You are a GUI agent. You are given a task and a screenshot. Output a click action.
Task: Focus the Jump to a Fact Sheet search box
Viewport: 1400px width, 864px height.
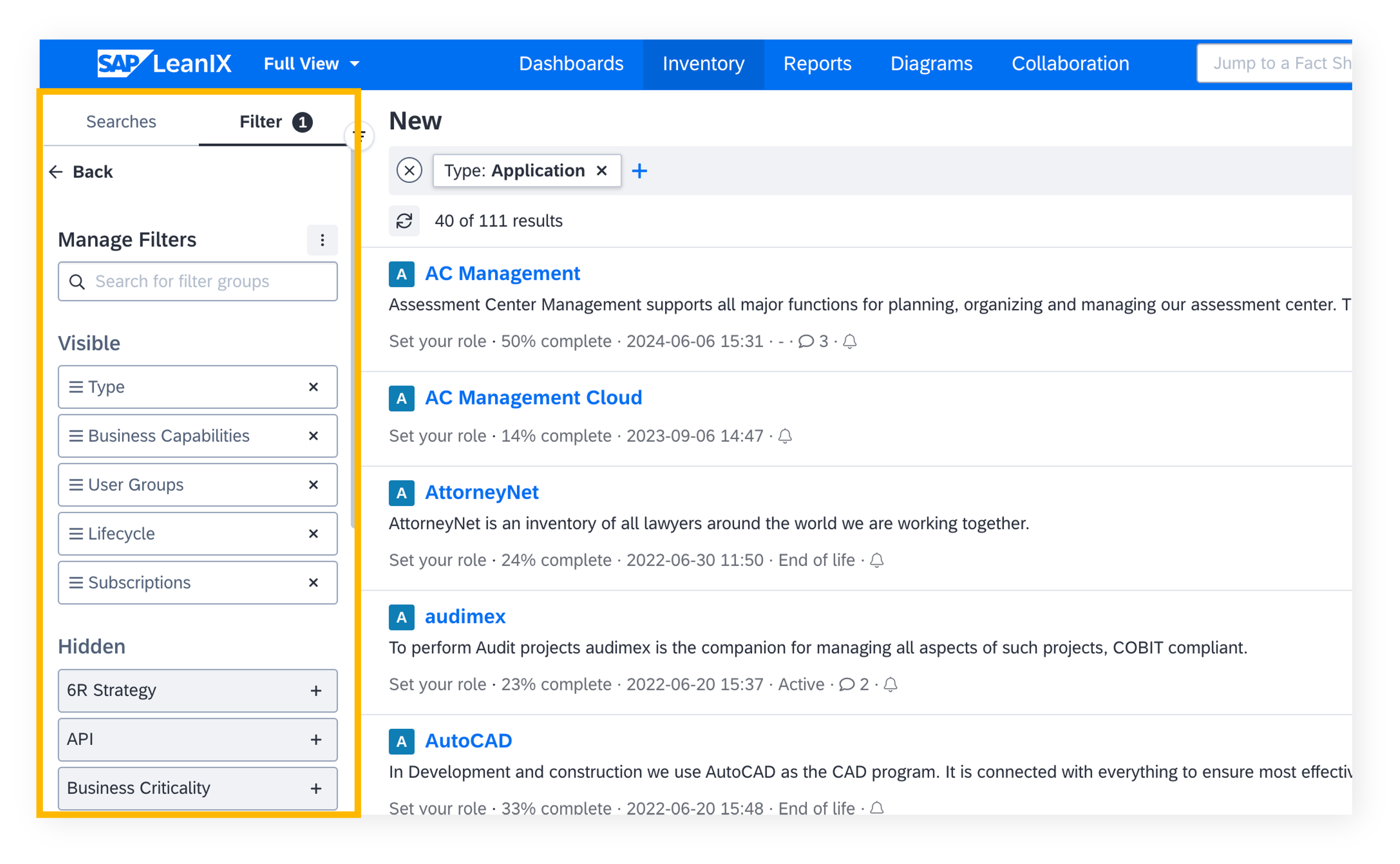coord(1274,64)
